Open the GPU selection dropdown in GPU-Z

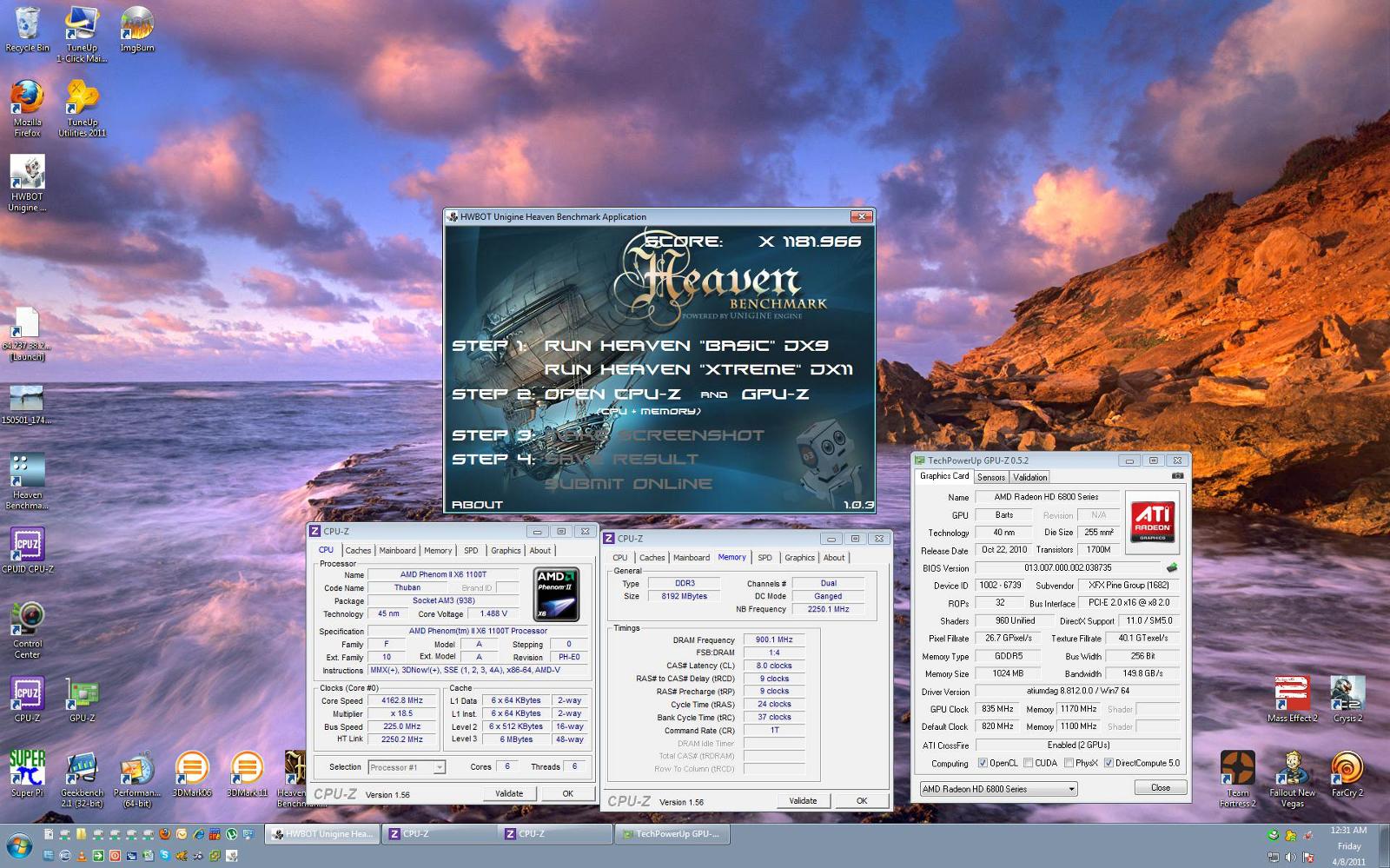pyautogui.click(x=999, y=789)
